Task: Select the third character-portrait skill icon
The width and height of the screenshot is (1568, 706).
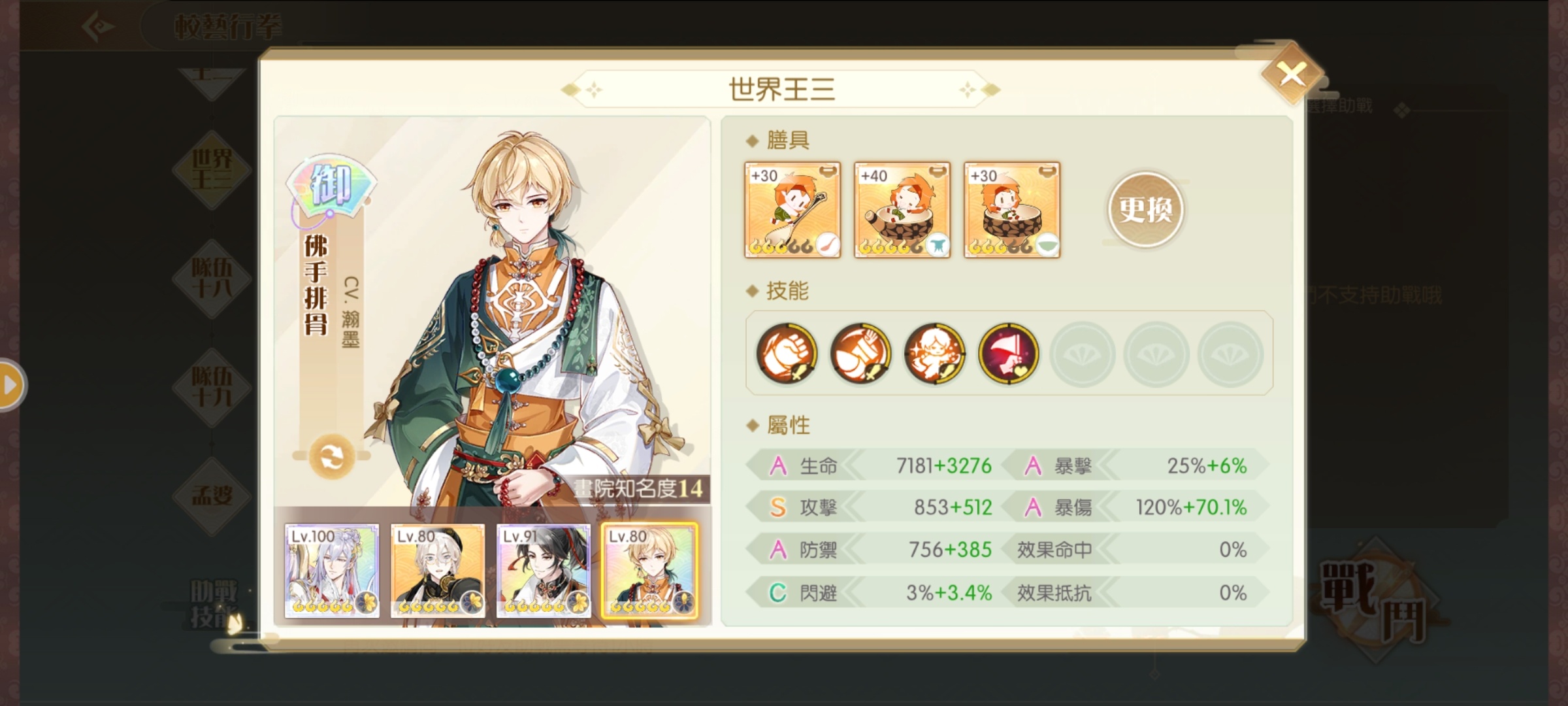Action: (x=934, y=353)
